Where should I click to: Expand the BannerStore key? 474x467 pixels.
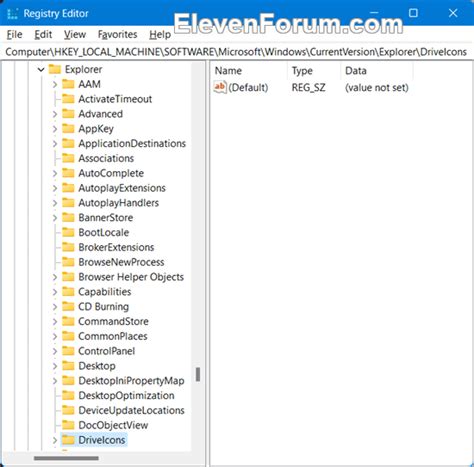pos(55,218)
